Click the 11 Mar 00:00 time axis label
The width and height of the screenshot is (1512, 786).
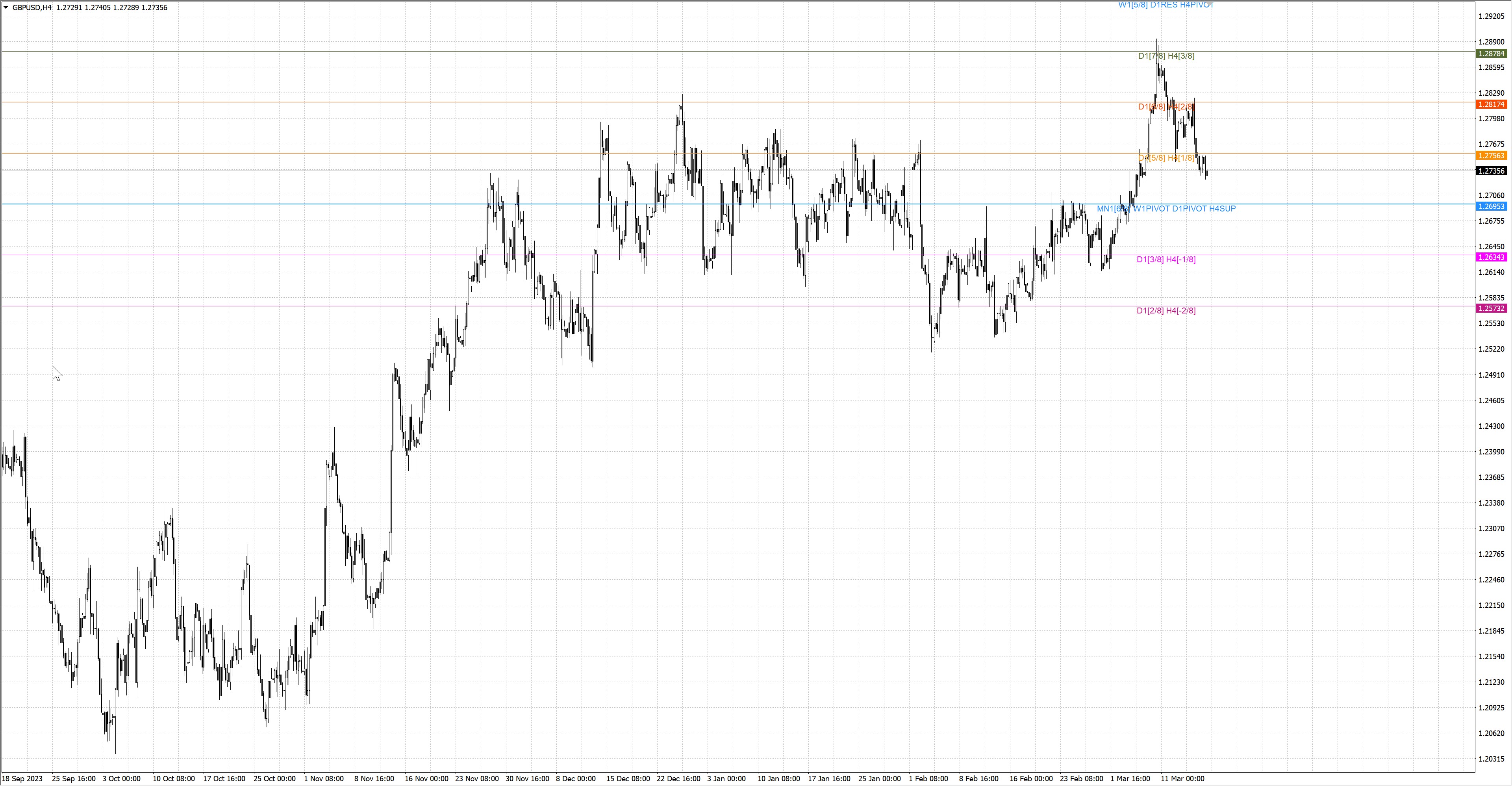1183,779
